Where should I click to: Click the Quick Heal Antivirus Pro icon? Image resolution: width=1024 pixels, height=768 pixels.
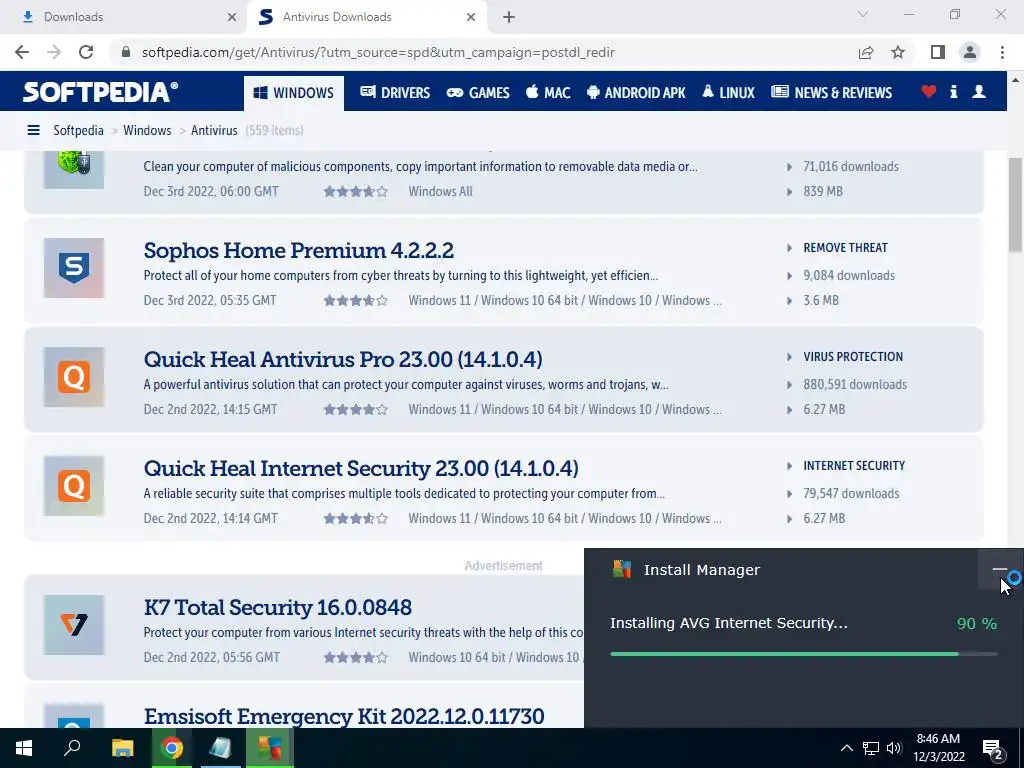[x=74, y=377]
